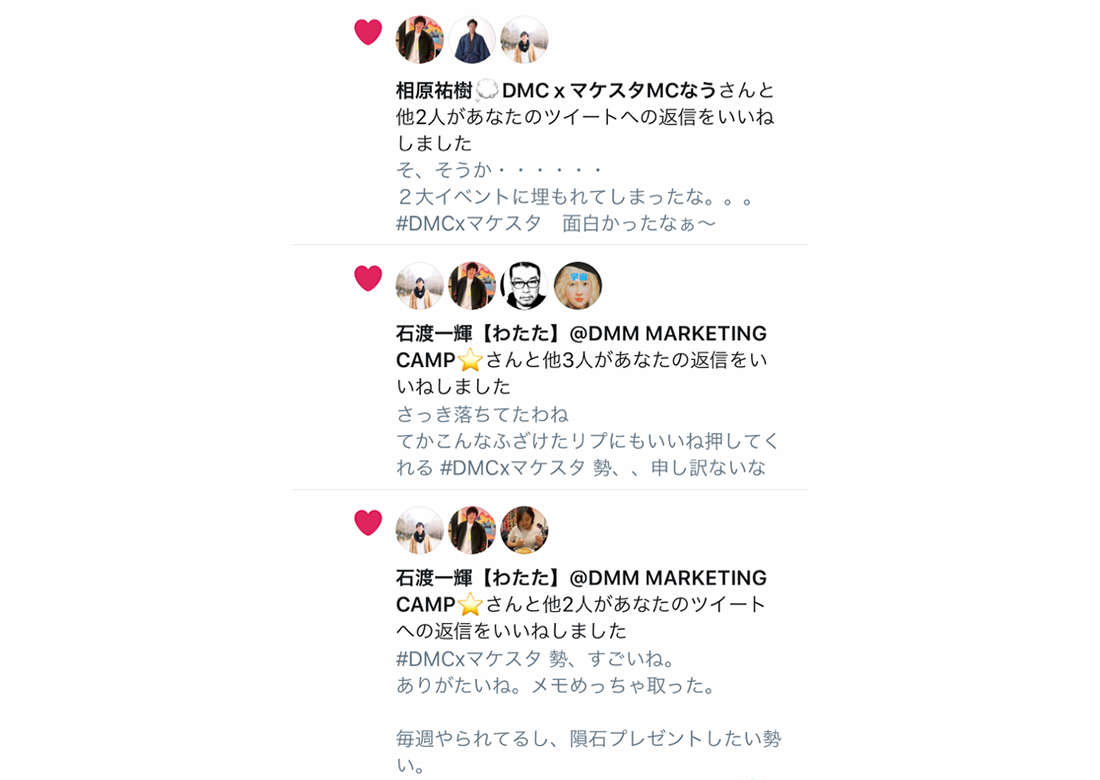
Task: Click the heart icon of third notification
Action: pos(368,523)
